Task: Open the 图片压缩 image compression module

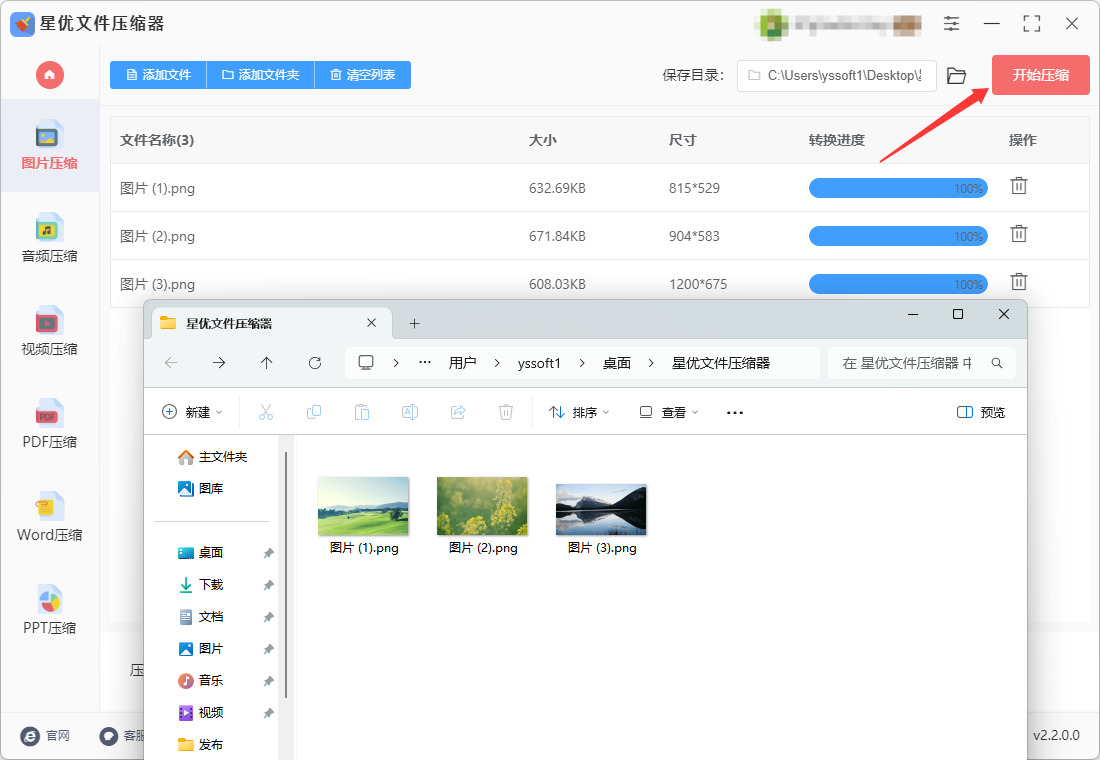Action: (x=49, y=145)
